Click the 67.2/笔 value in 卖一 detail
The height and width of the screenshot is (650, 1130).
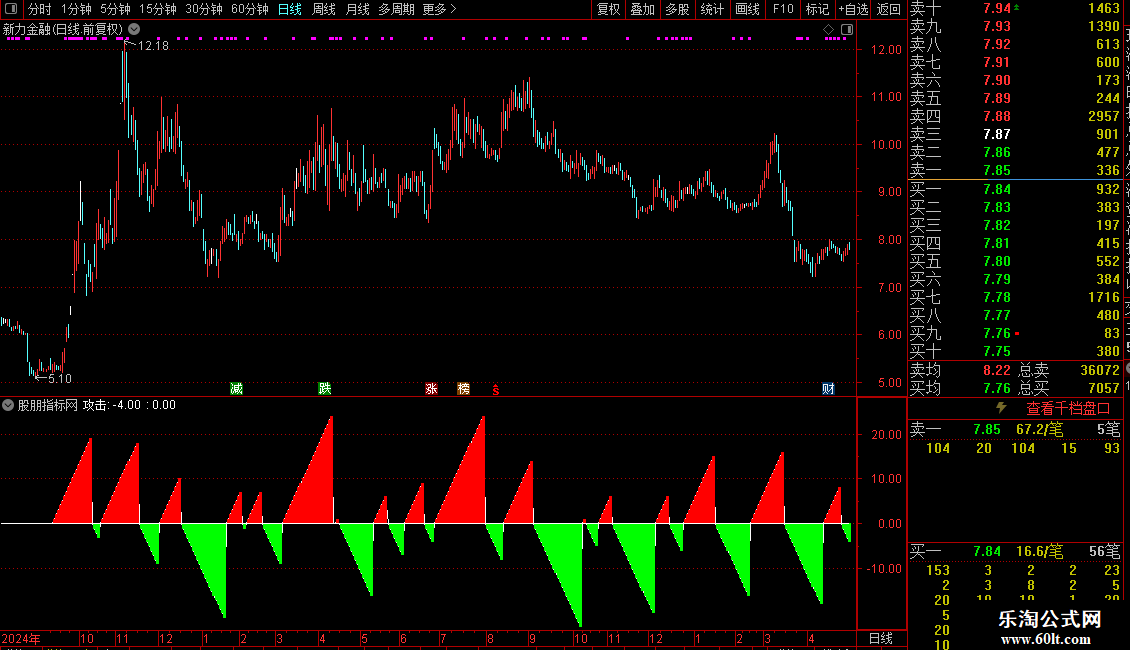[x=1039, y=429]
